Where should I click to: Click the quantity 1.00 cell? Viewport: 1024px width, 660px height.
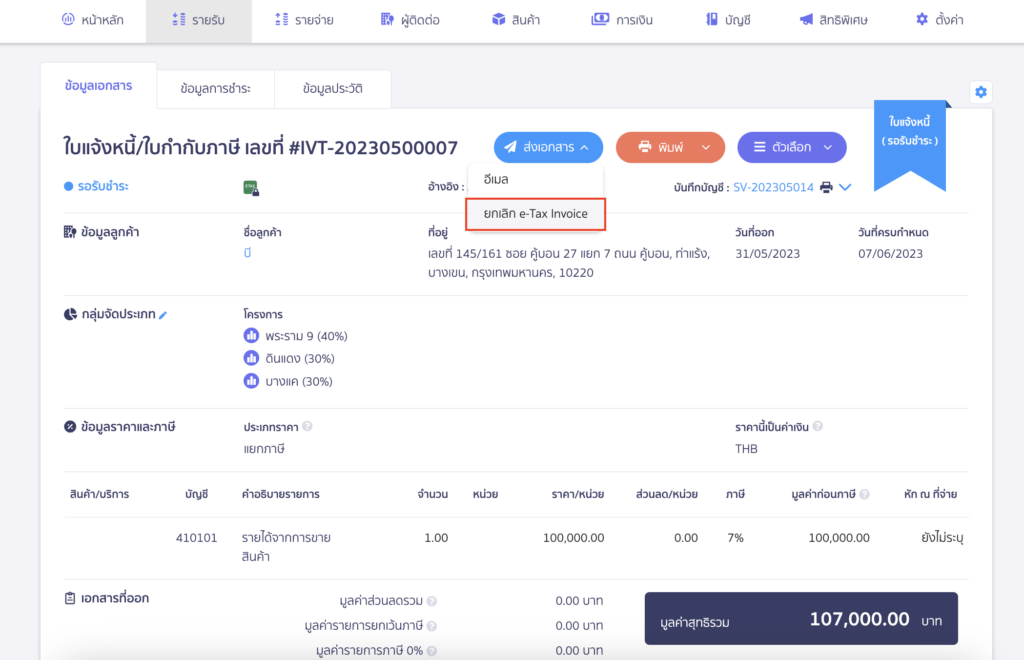[x=436, y=538]
